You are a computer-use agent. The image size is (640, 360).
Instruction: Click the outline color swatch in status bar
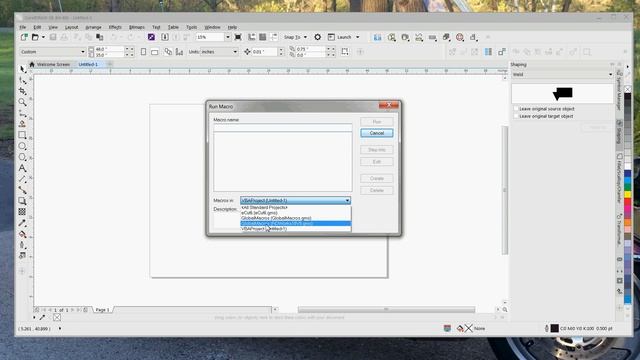coord(554,328)
